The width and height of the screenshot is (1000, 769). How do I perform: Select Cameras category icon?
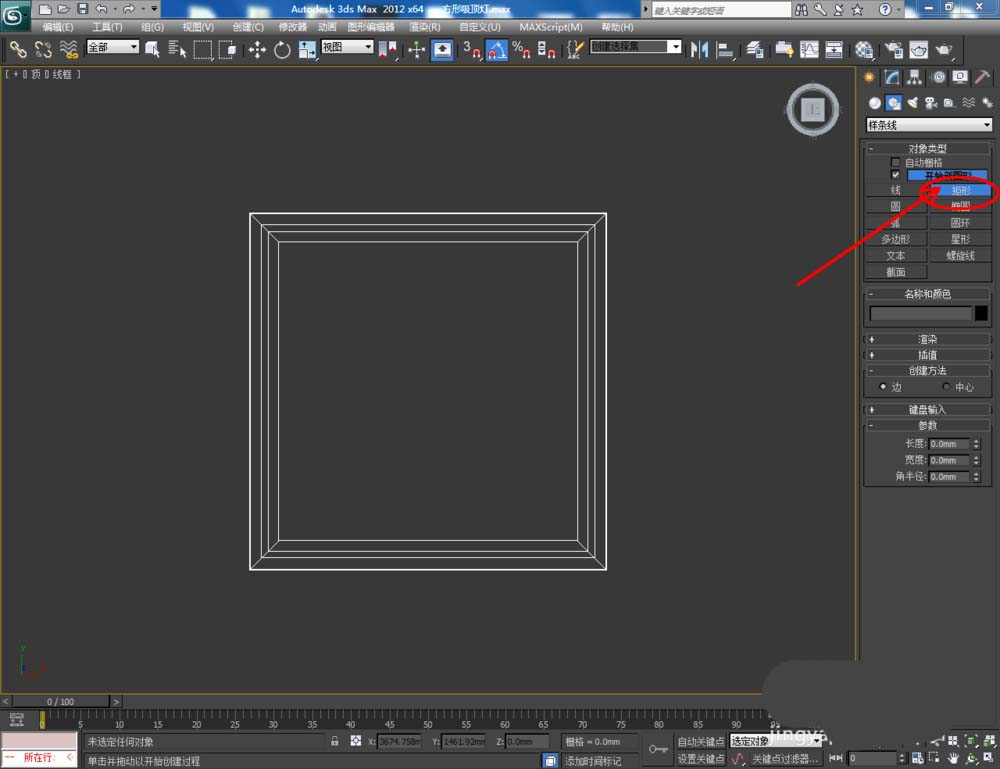[931, 103]
